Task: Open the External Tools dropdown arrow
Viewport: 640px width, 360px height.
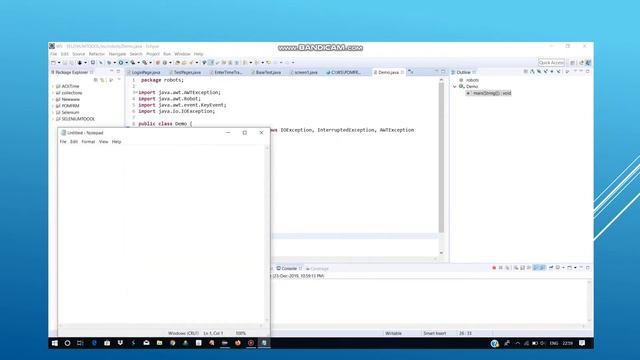Action: click(151, 62)
